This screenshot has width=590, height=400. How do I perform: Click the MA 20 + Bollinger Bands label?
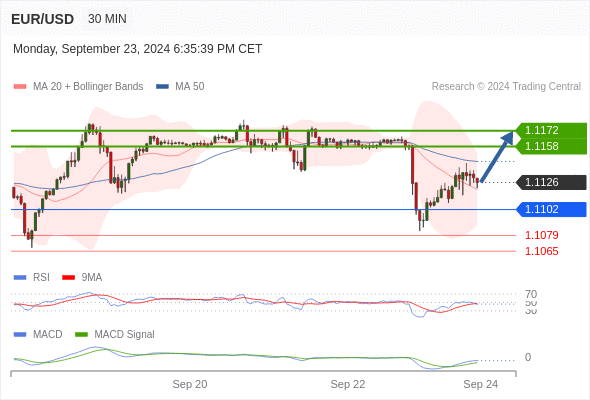coord(88,87)
